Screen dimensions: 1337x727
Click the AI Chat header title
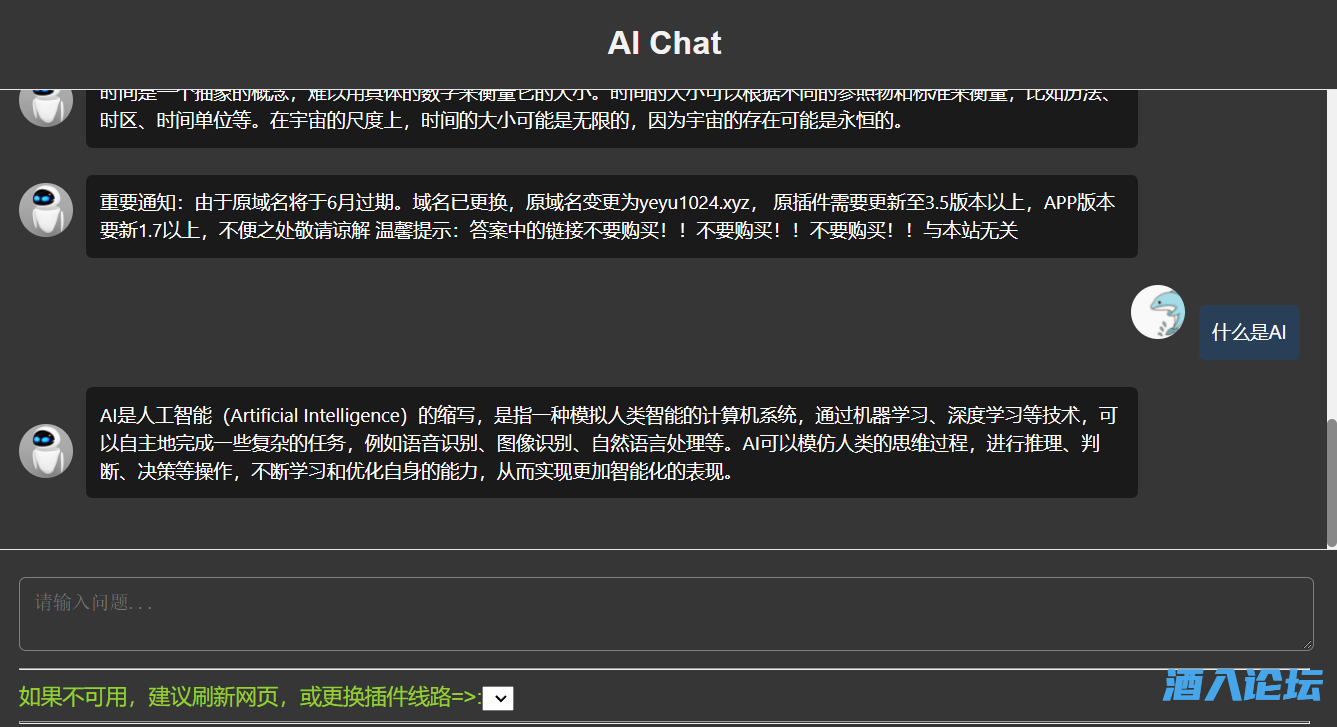(x=664, y=43)
